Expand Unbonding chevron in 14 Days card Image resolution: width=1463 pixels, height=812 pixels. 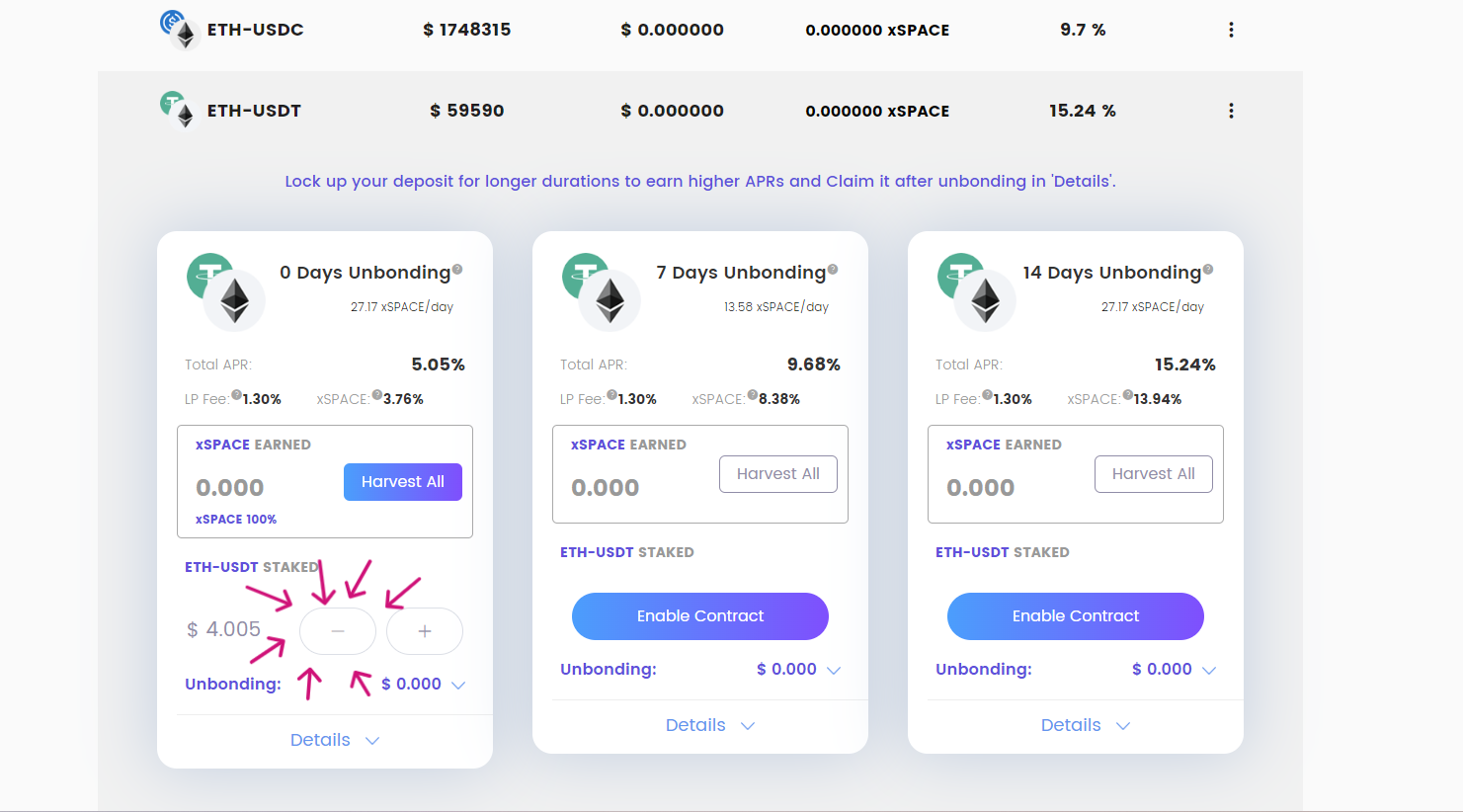point(1209,670)
